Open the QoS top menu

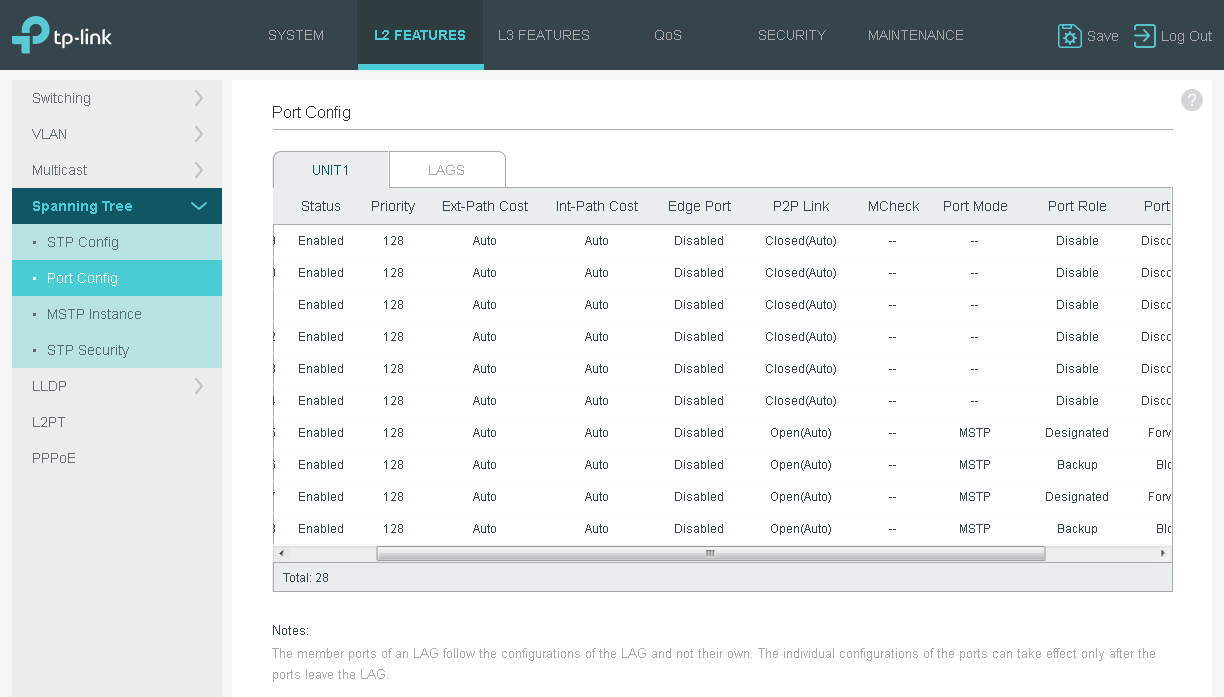(x=668, y=35)
